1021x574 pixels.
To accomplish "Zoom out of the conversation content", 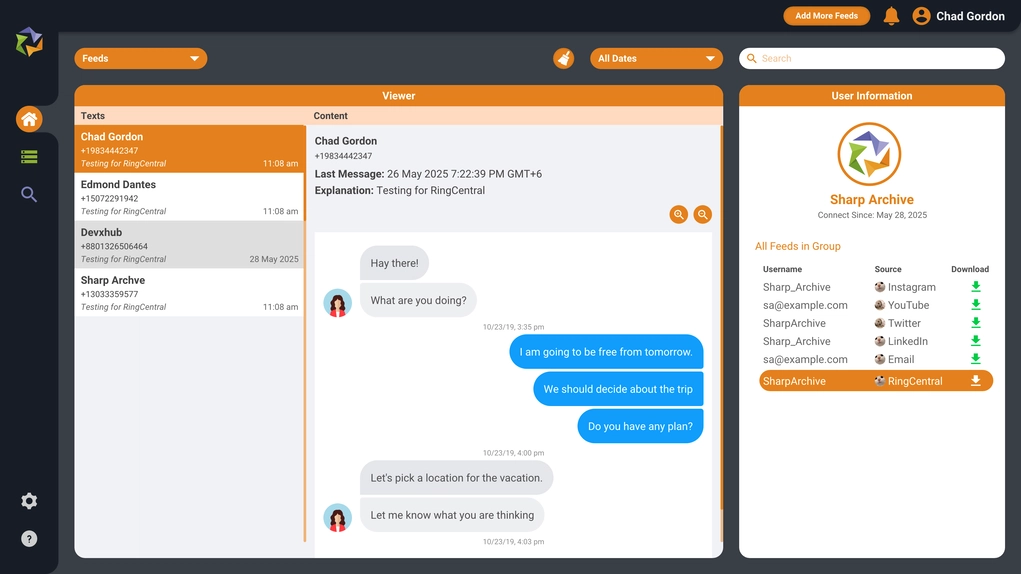I will coord(703,214).
